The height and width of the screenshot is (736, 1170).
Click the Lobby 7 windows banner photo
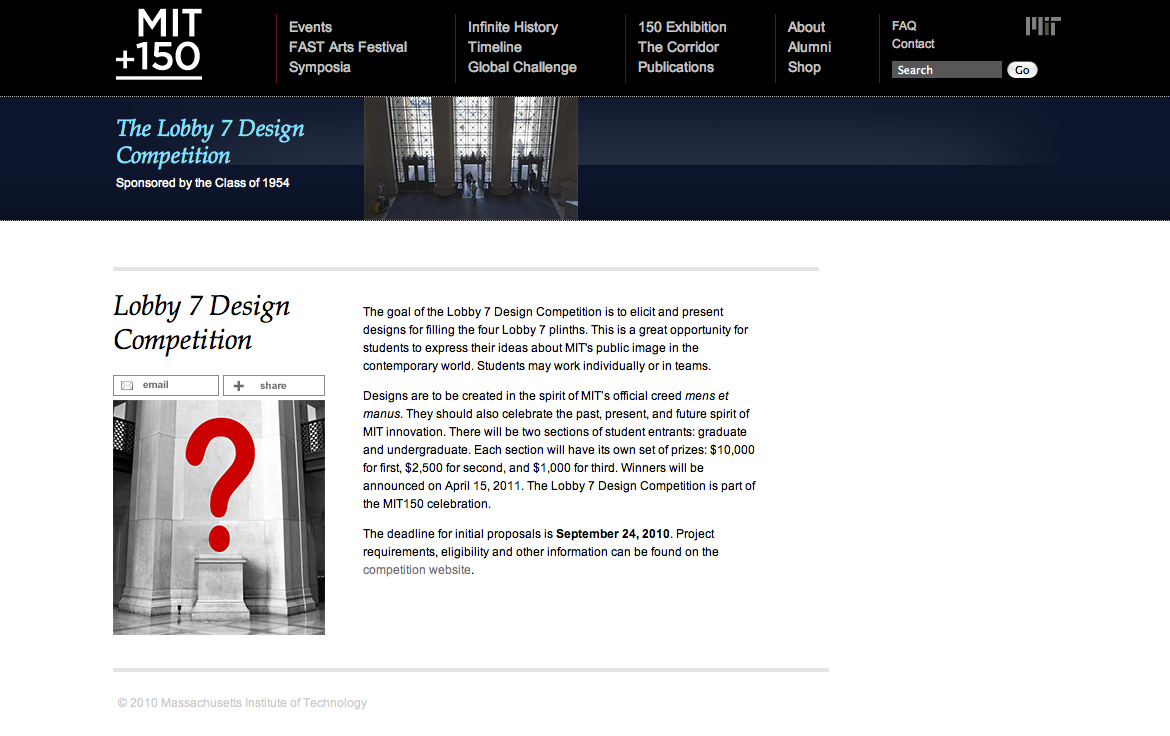tap(471, 158)
